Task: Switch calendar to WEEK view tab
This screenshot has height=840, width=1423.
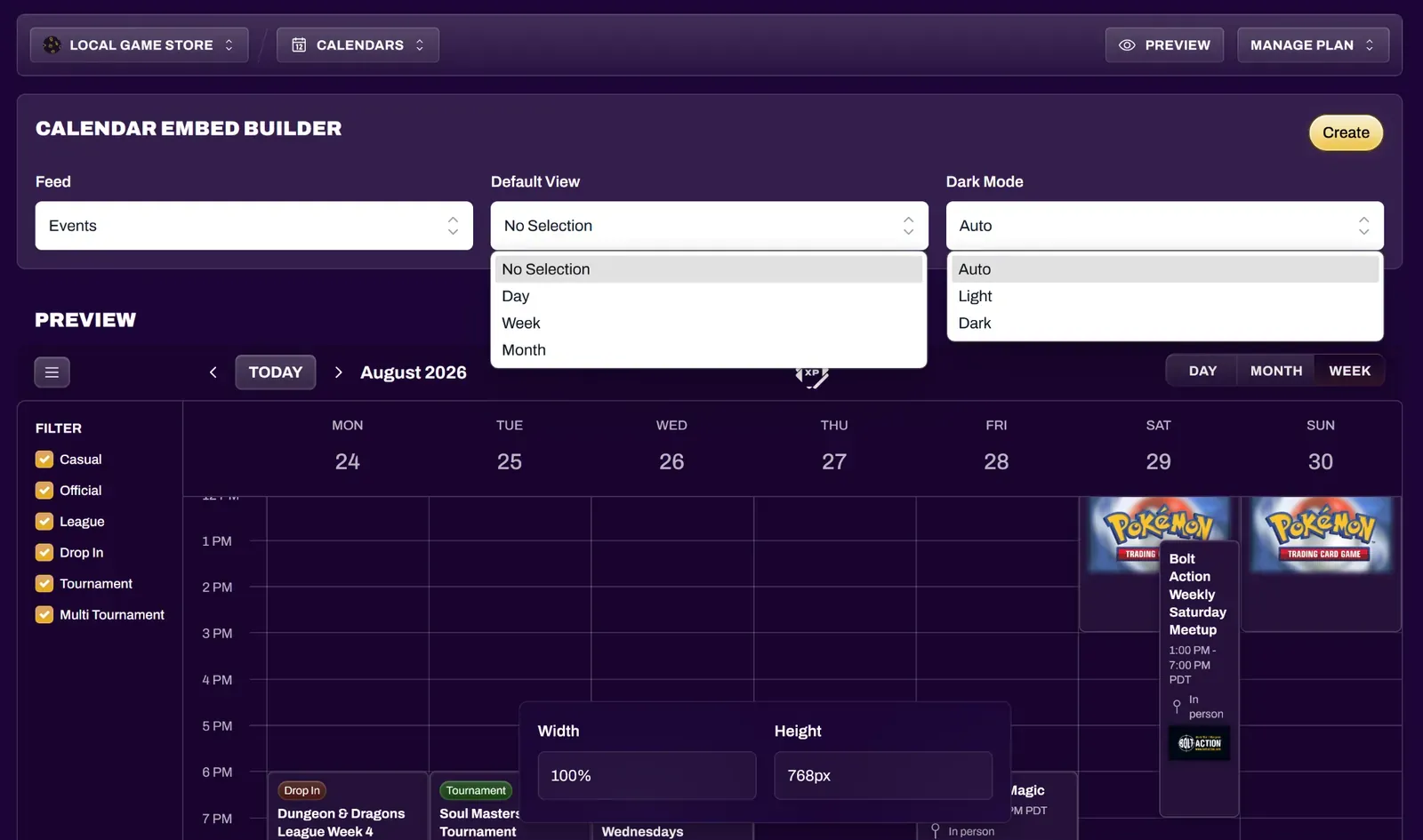Action: [1349, 371]
